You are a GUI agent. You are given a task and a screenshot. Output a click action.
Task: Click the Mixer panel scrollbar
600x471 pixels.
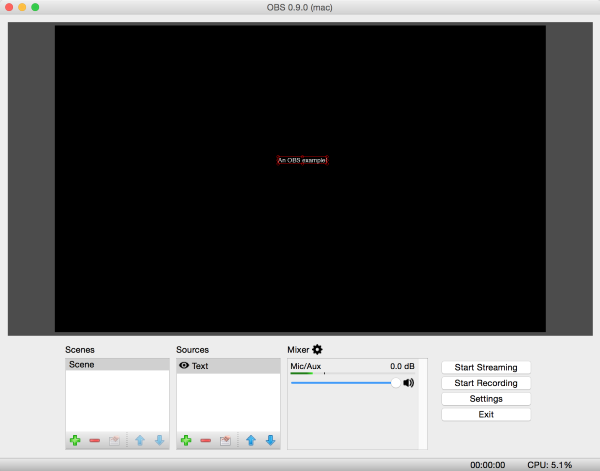(x=423, y=404)
